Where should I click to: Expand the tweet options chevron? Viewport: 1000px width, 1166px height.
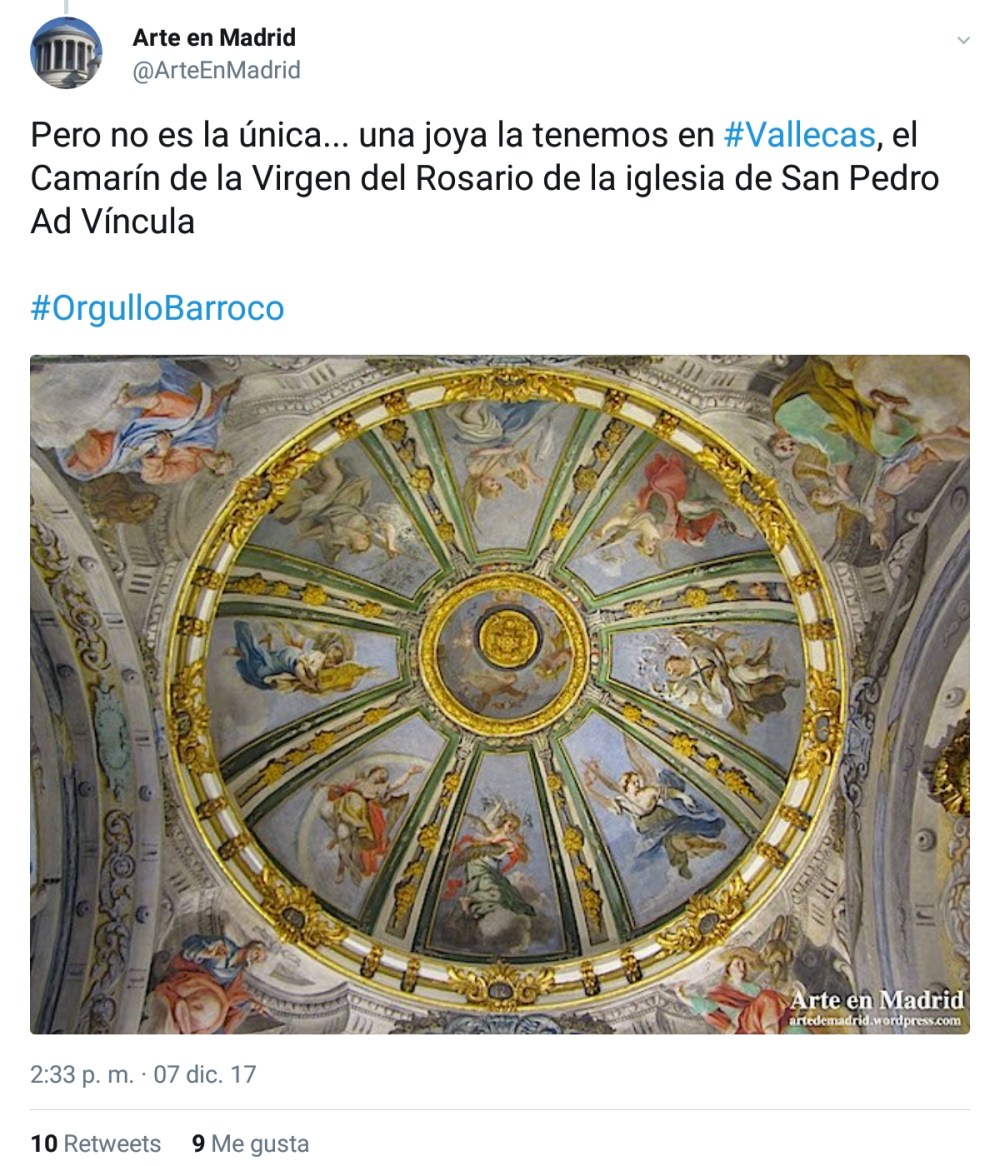coord(963,40)
